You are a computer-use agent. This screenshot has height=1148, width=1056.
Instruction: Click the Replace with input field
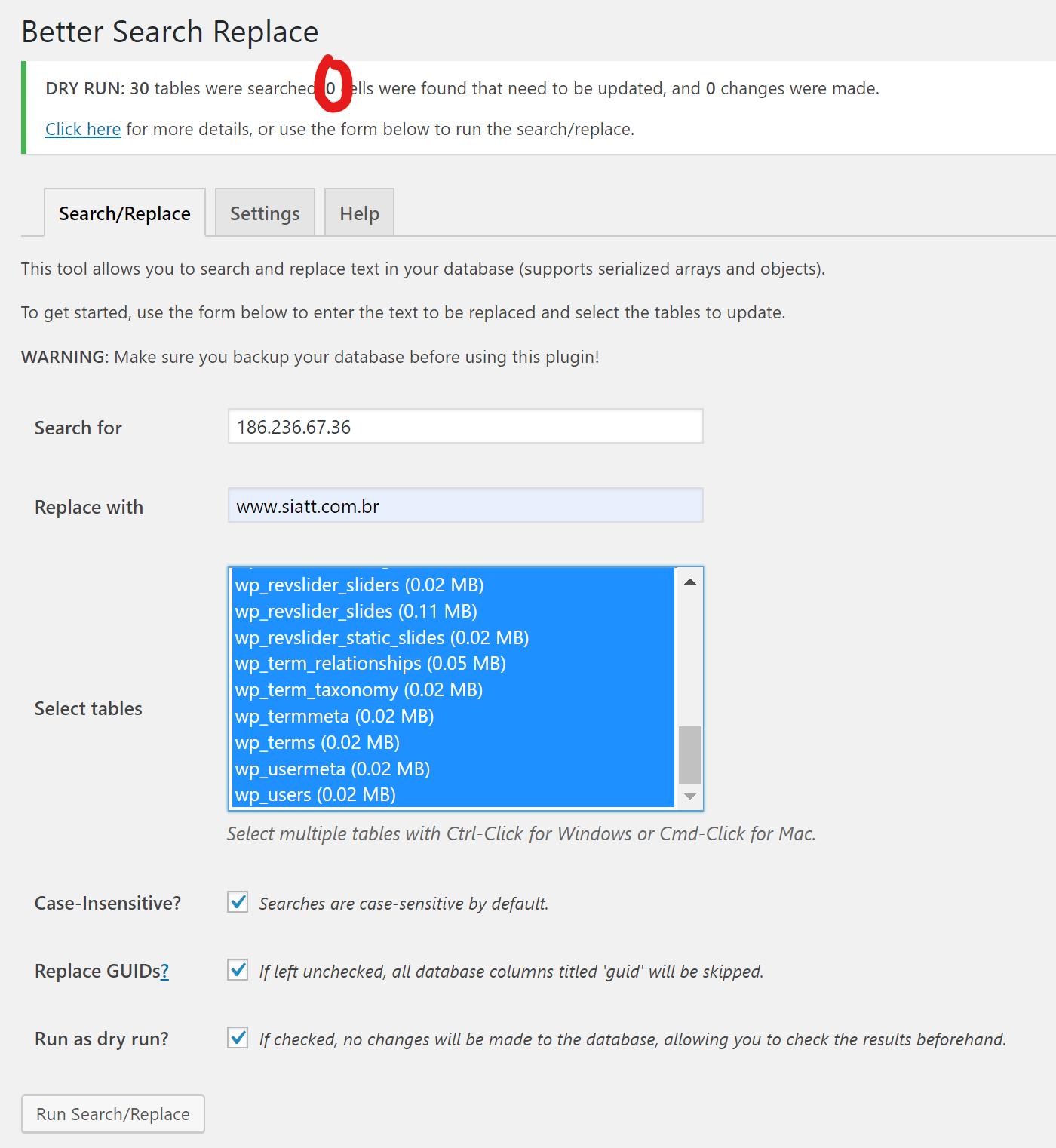click(x=465, y=506)
